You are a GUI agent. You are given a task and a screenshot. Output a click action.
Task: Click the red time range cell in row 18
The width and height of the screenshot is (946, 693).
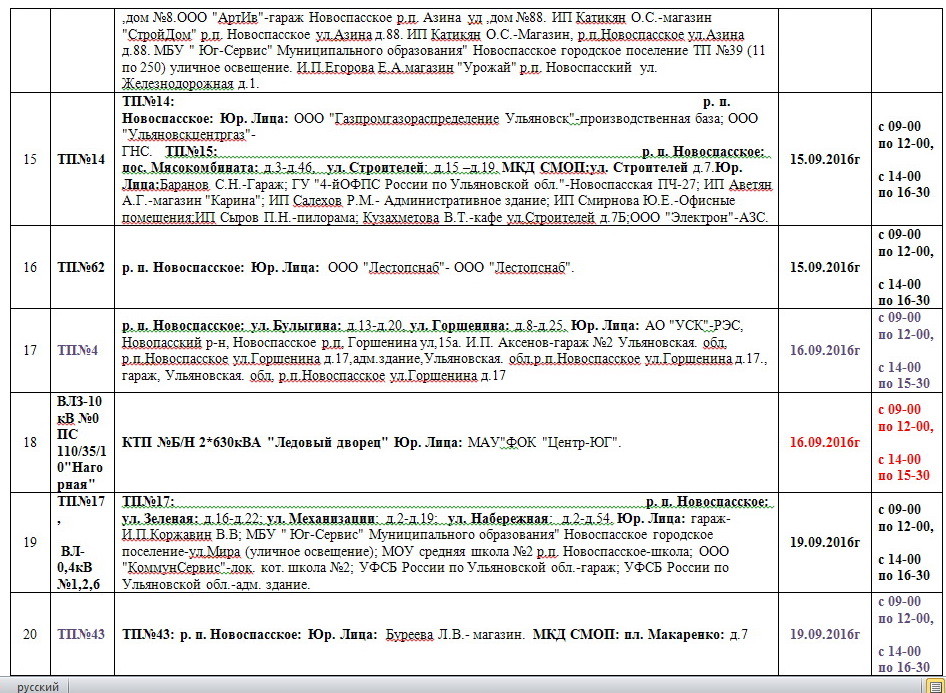click(905, 442)
